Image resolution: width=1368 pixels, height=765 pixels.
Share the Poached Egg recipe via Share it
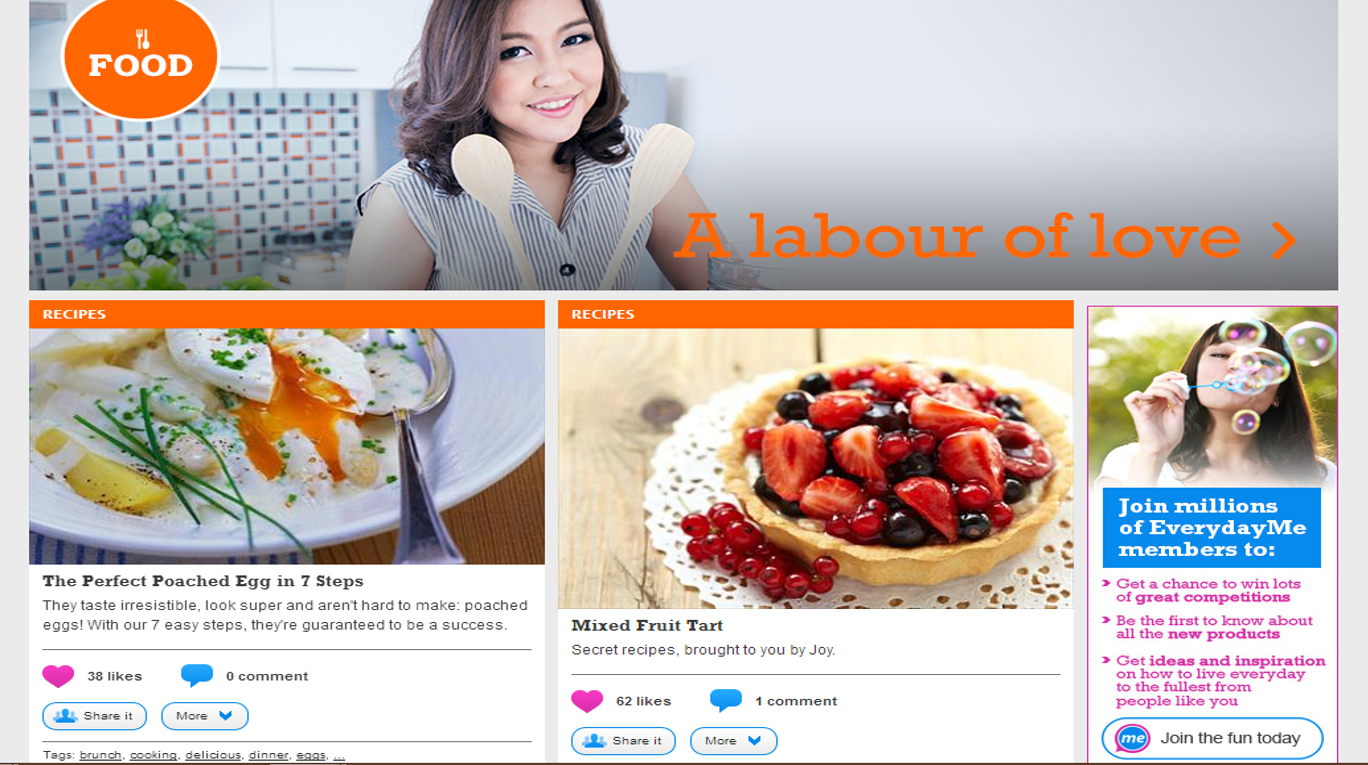pyautogui.click(x=94, y=716)
